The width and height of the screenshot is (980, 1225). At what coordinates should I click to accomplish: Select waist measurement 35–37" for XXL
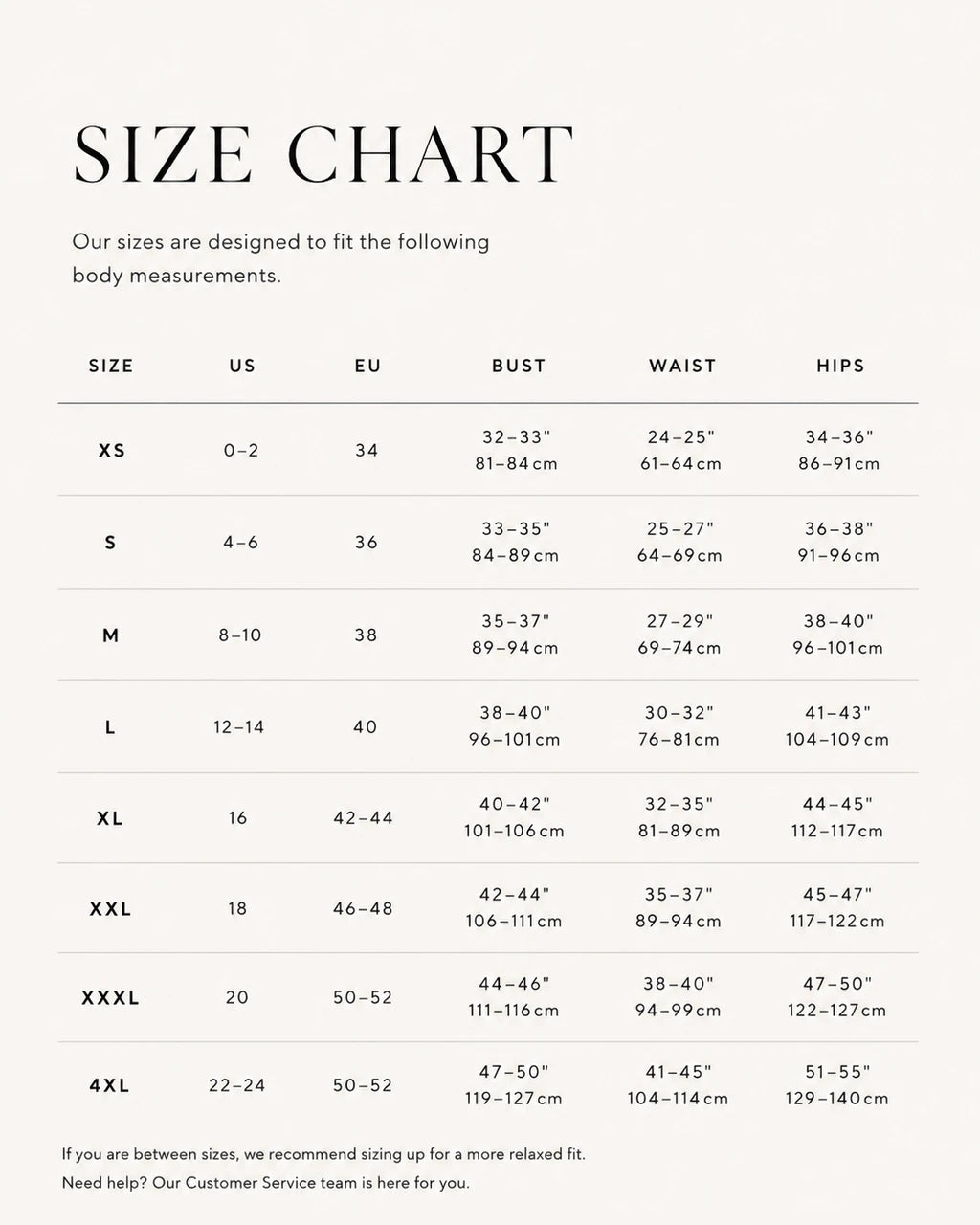click(x=679, y=895)
